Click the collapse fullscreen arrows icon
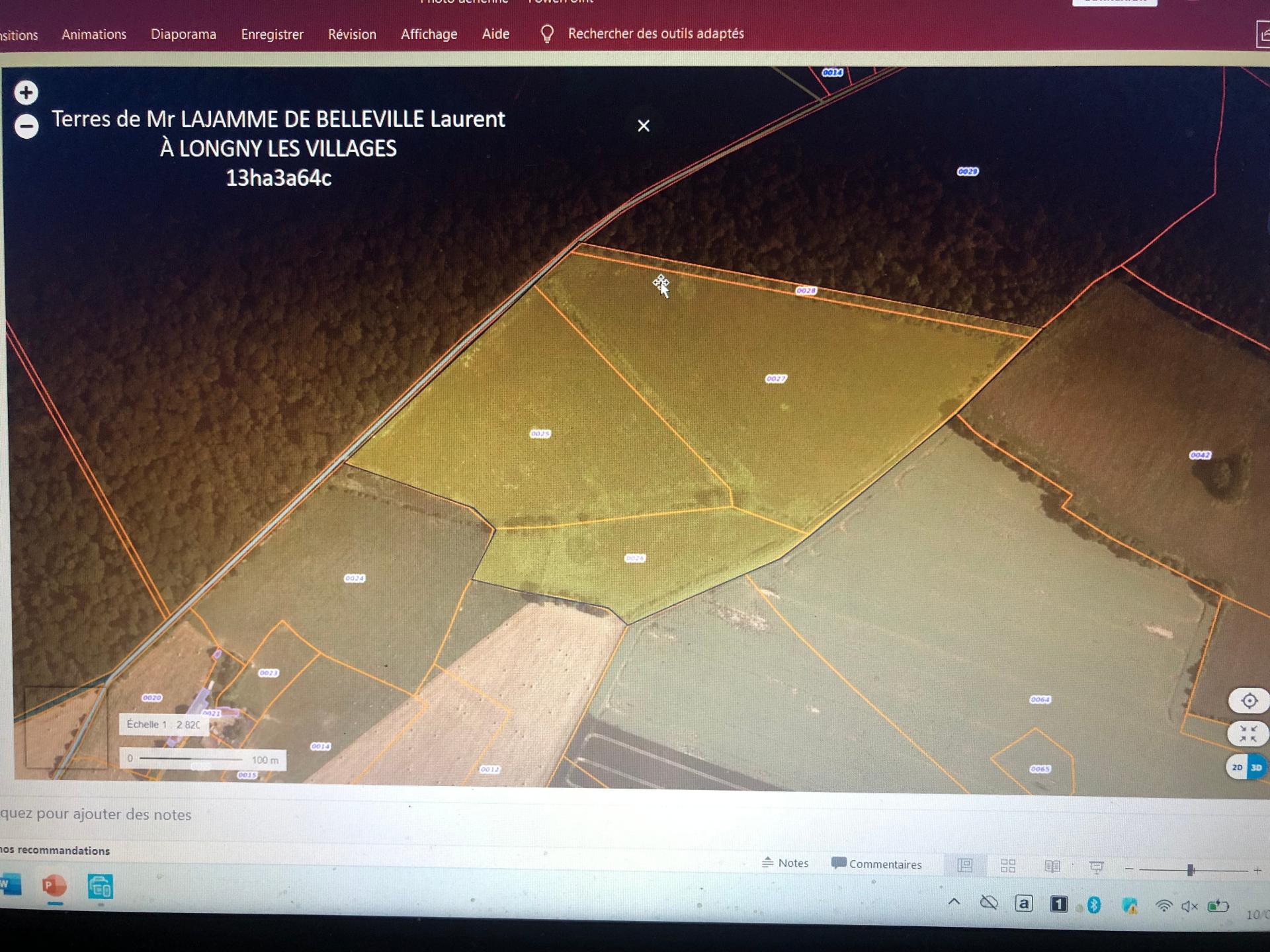 pyautogui.click(x=1248, y=734)
